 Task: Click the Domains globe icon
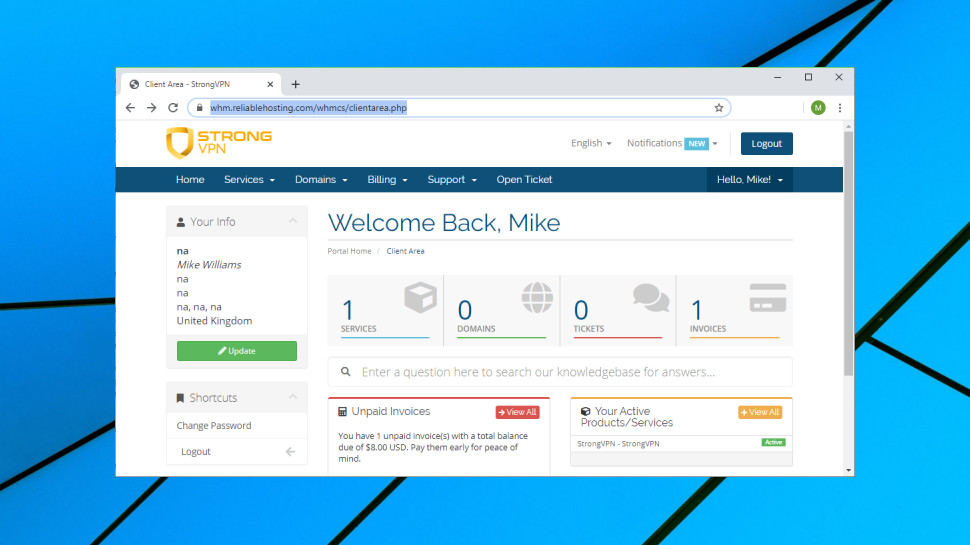537,298
